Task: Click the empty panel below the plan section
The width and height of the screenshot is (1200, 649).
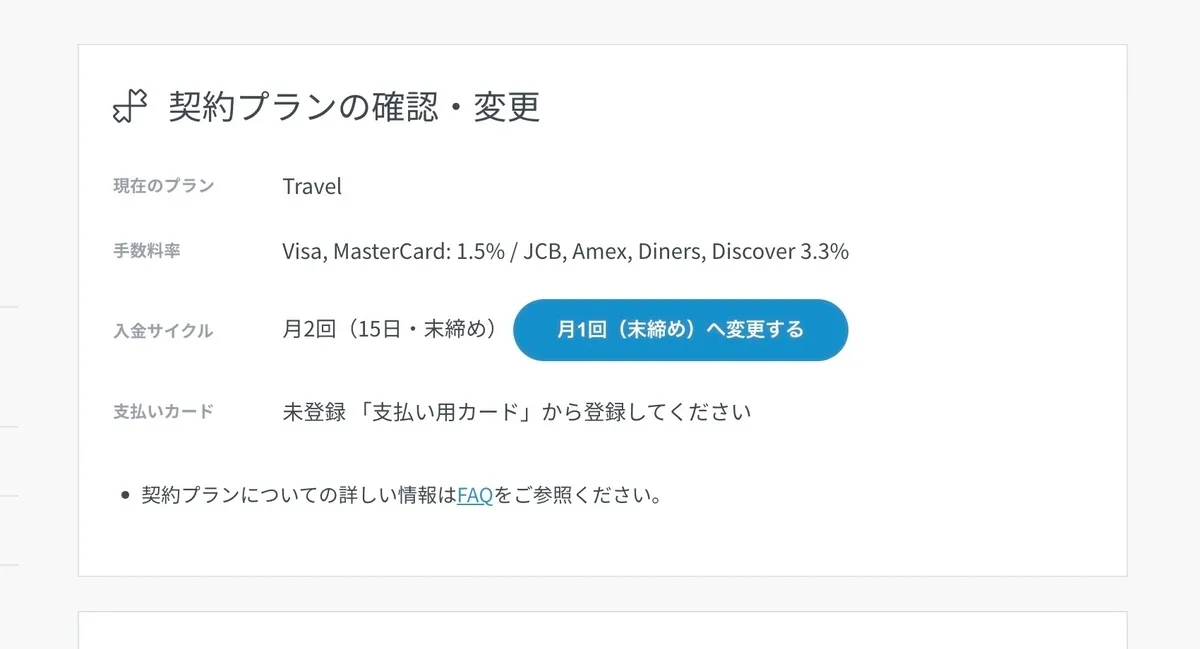Action: [602, 630]
